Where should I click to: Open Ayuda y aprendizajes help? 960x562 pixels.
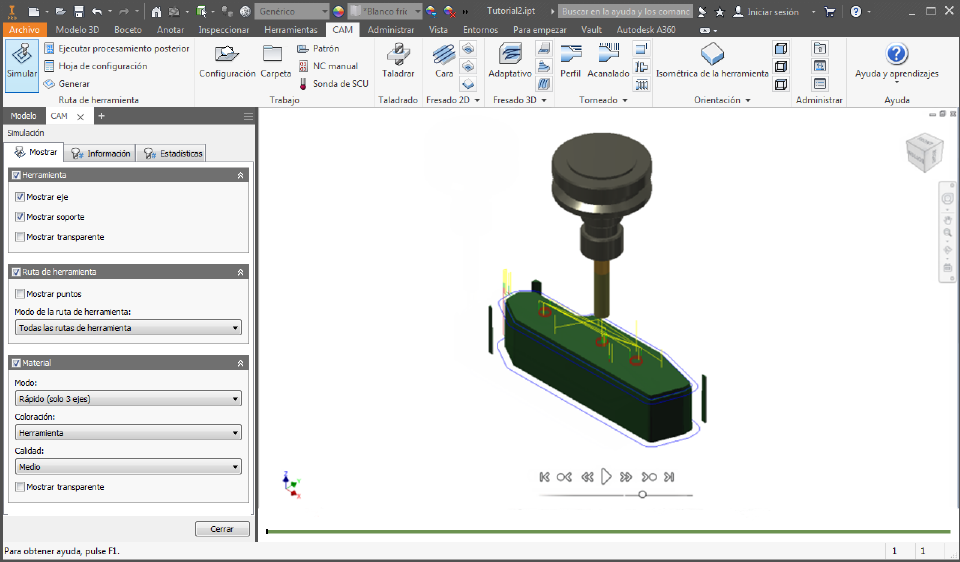point(896,61)
